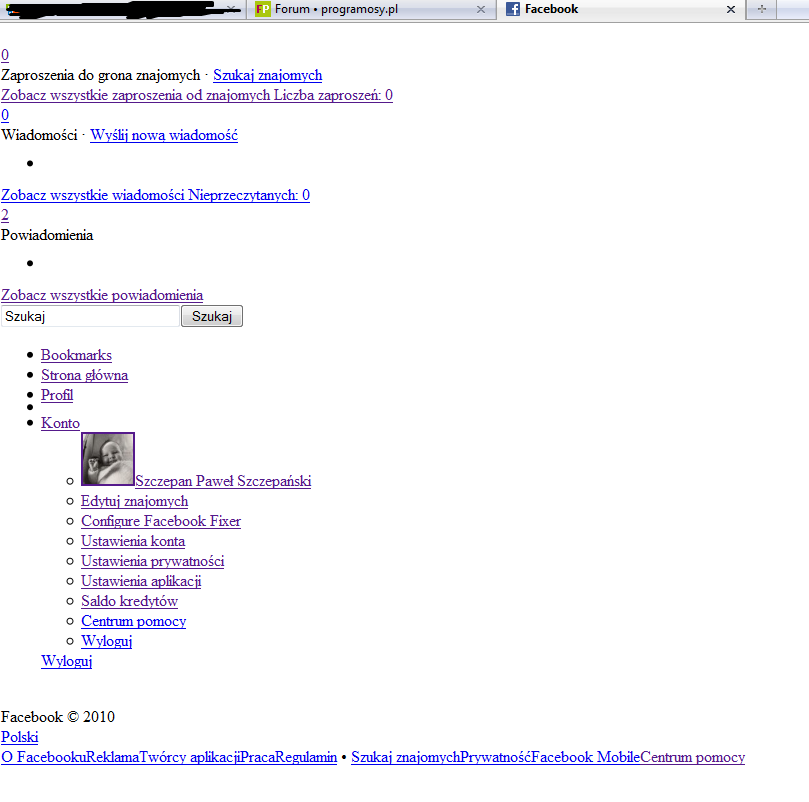Click the FP favicon on the Forum tab

[263, 9]
